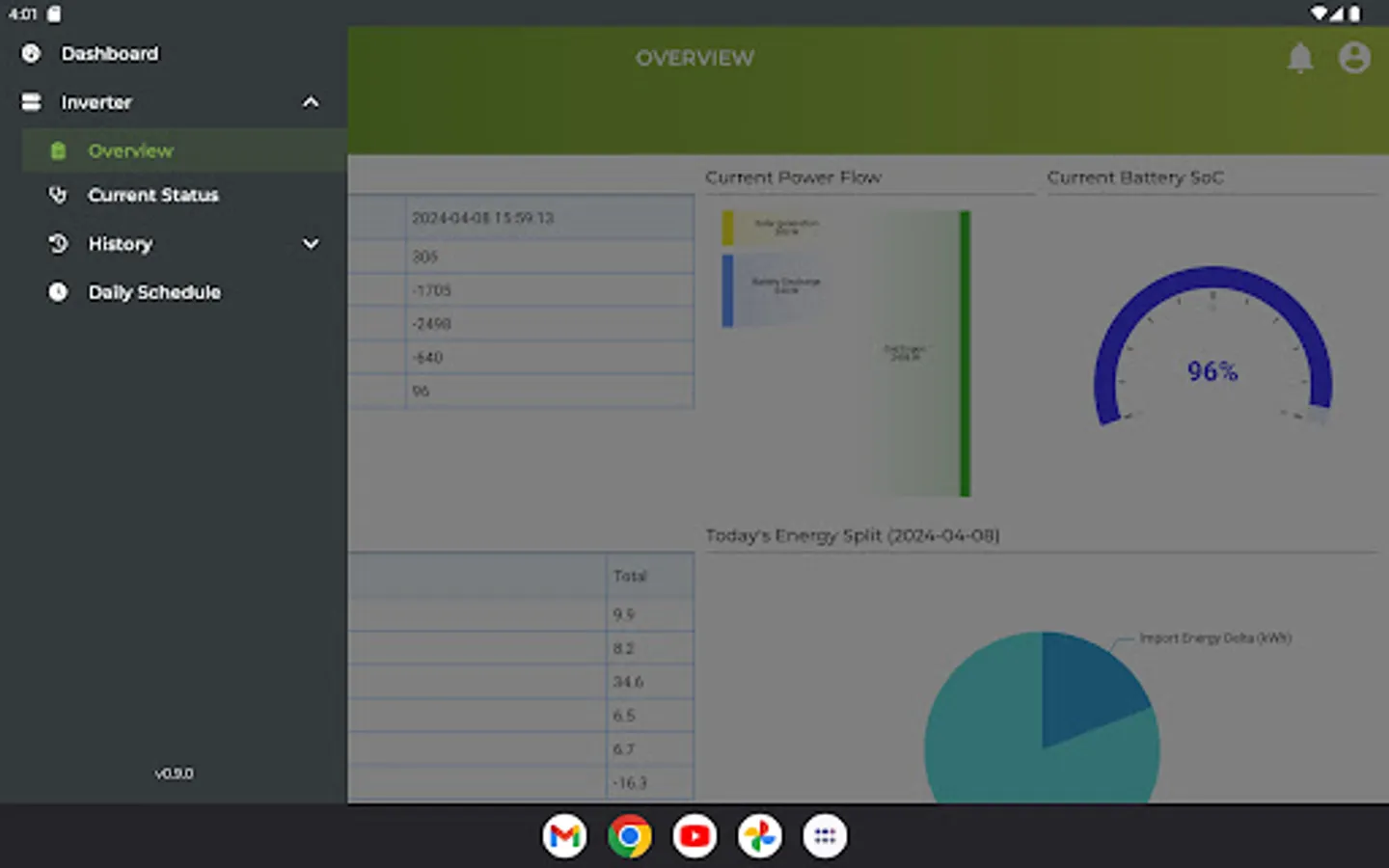Click the total cell showing 6.5
The height and width of the screenshot is (868, 1389).
(x=650, y=716)
